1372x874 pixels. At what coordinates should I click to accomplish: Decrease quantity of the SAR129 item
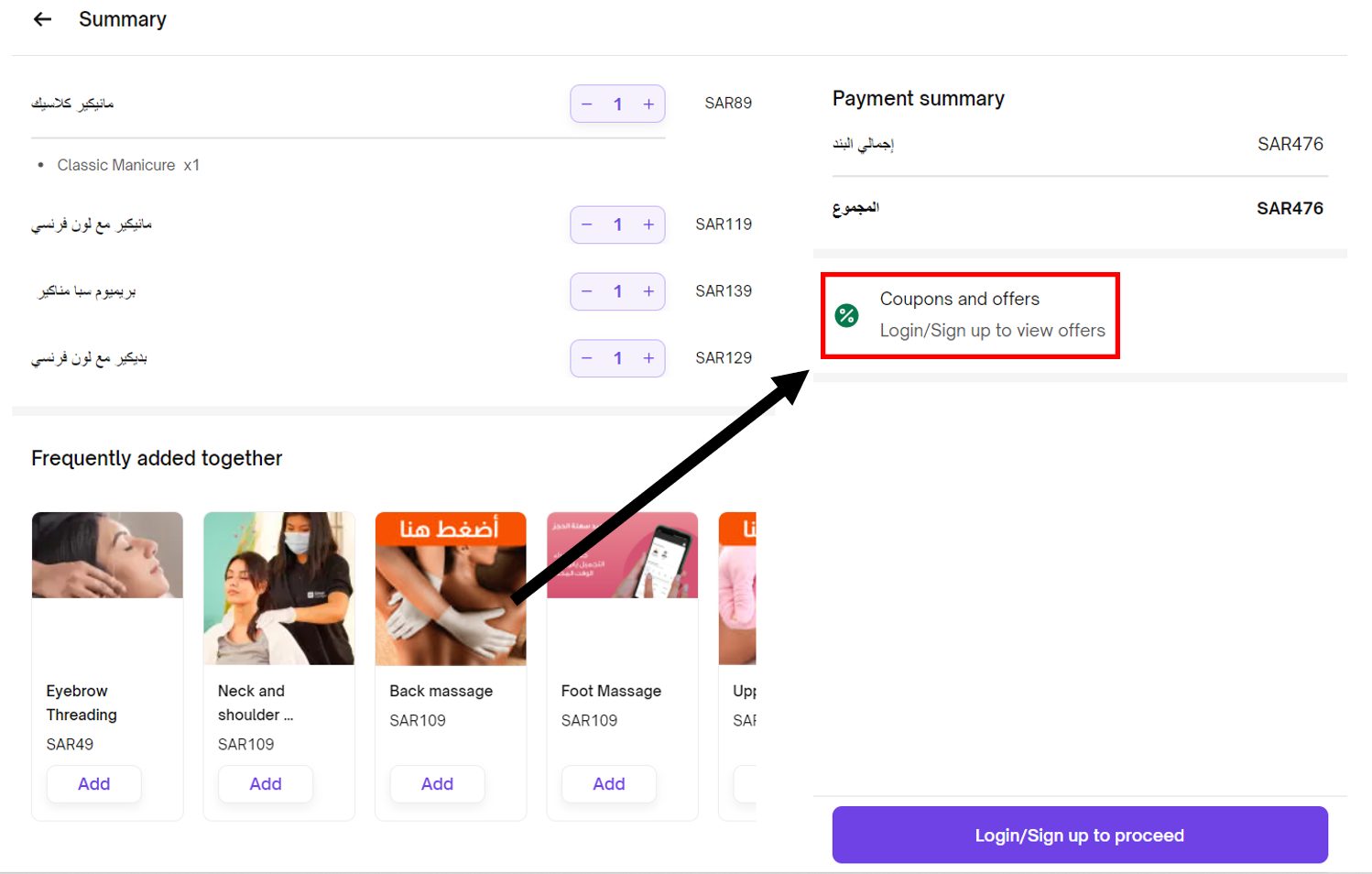pyautogui.click(x=587, y=358)
